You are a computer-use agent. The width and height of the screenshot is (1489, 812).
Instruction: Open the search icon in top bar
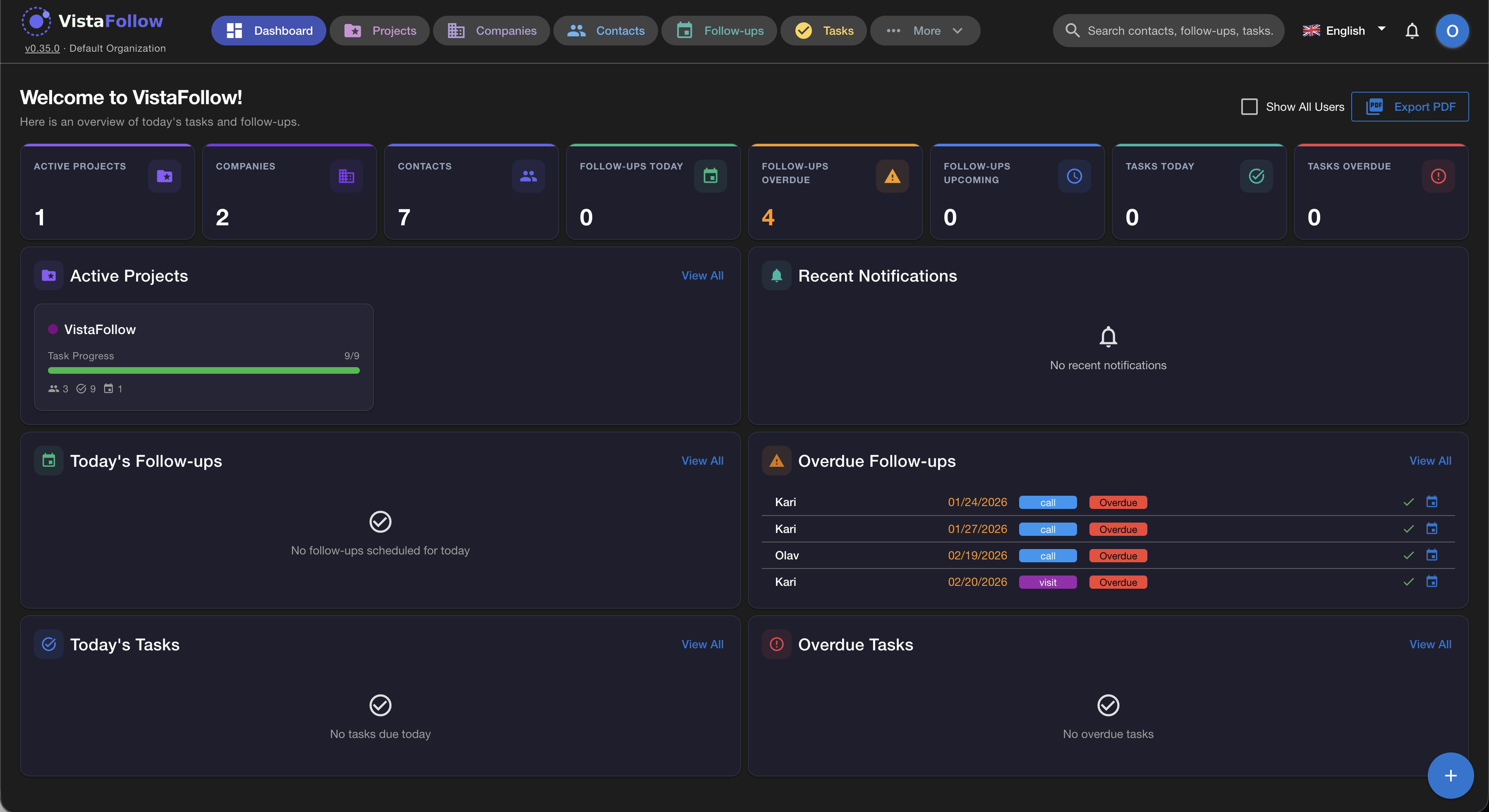pos(1072,31)
